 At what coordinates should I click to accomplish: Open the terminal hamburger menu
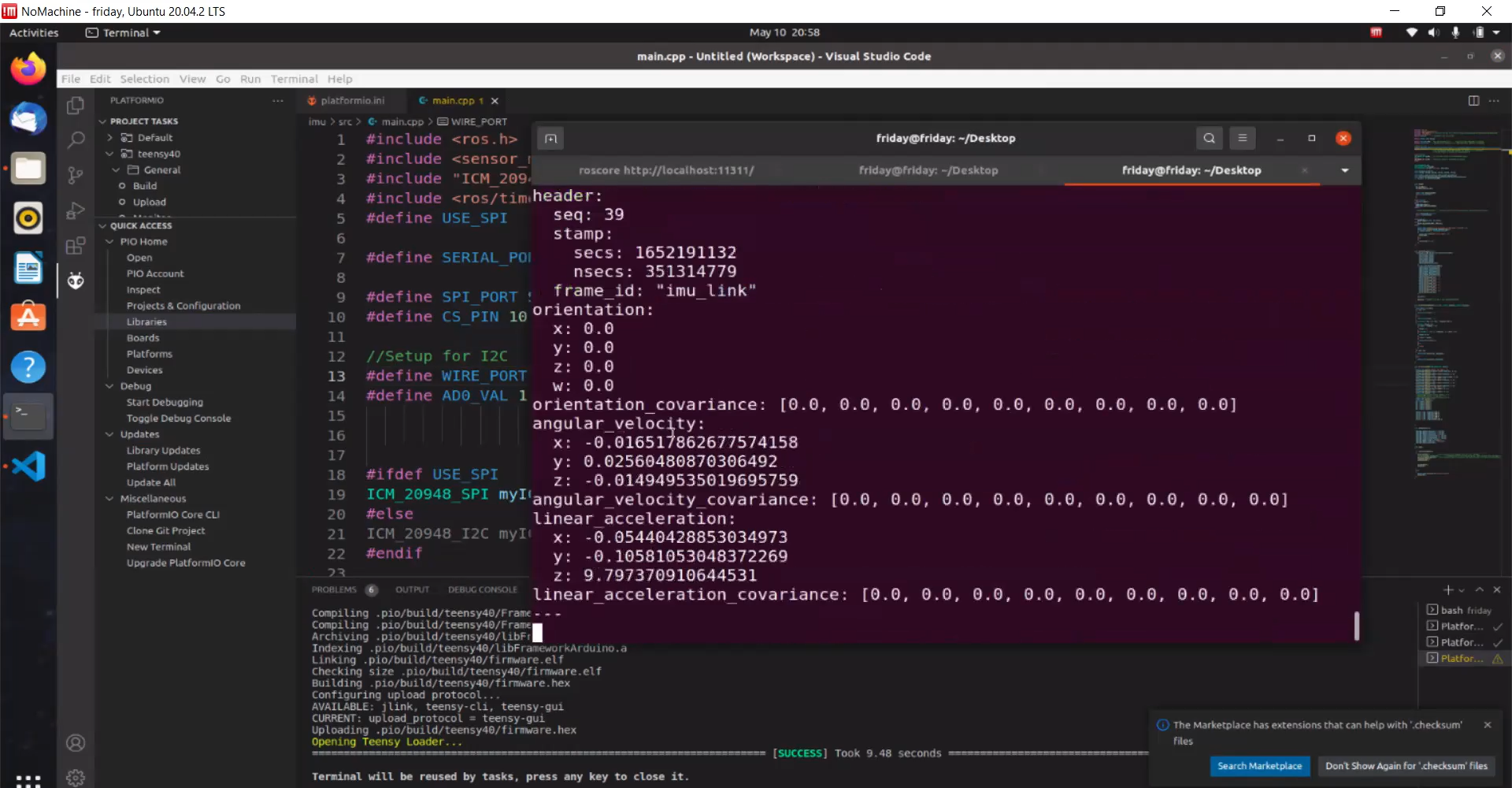pos(1243,139)
